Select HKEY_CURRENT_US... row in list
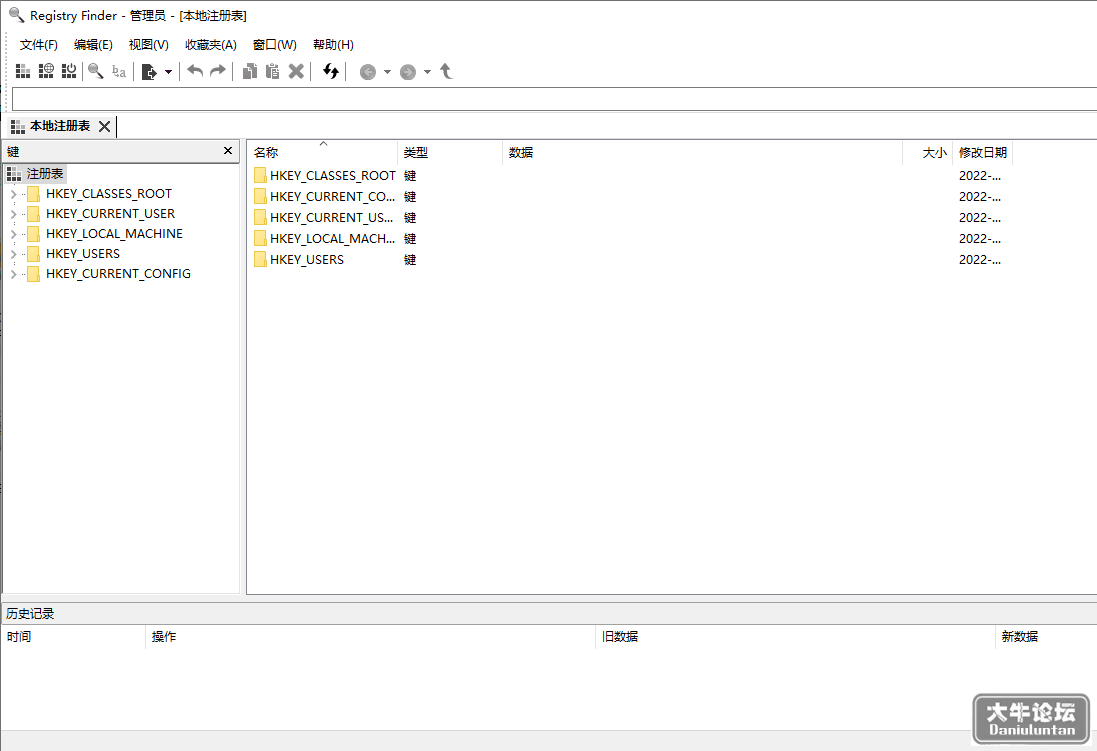1097x751 pixels. [630, 218]
